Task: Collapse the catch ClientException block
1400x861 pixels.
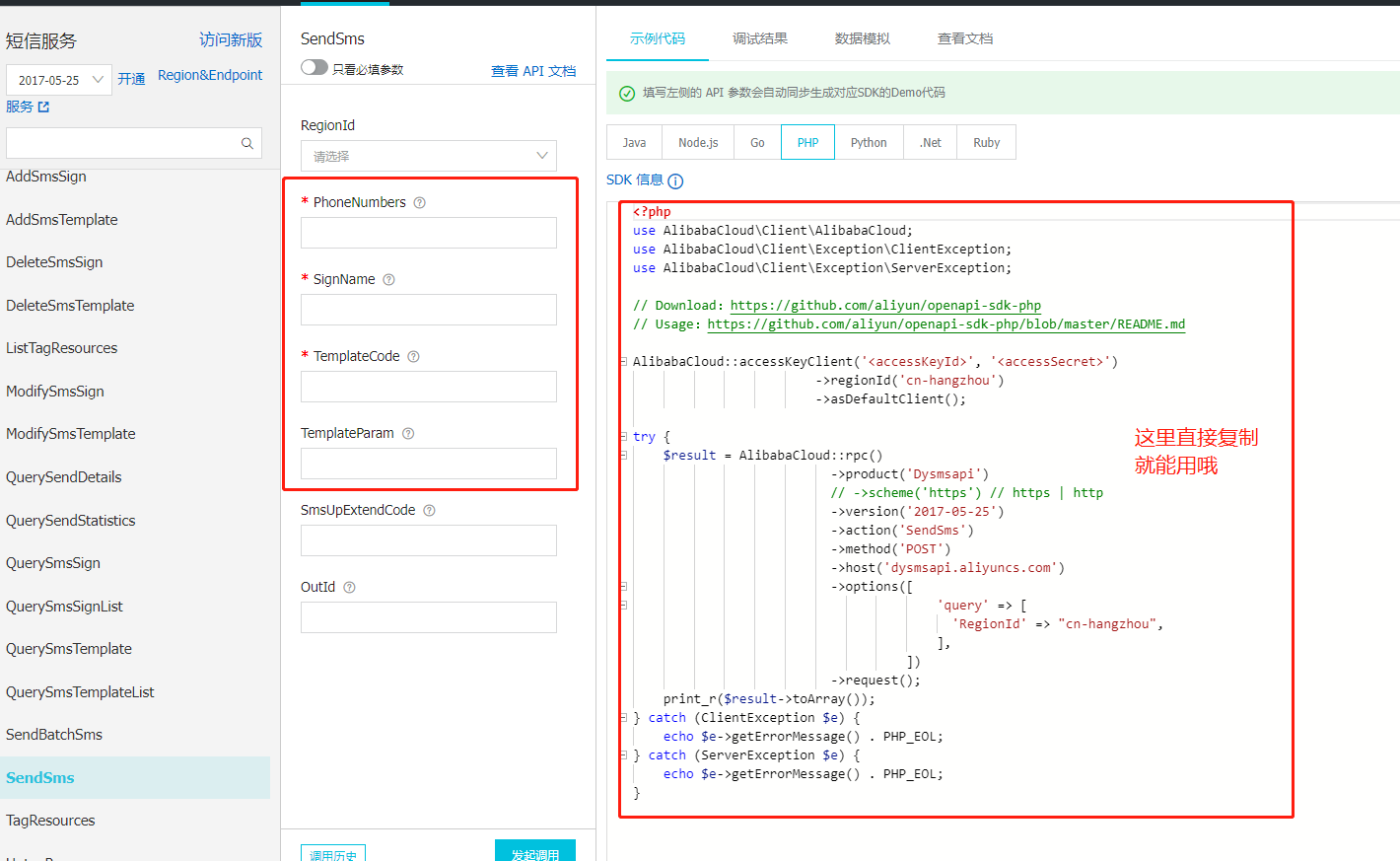Action: (623, 717)
